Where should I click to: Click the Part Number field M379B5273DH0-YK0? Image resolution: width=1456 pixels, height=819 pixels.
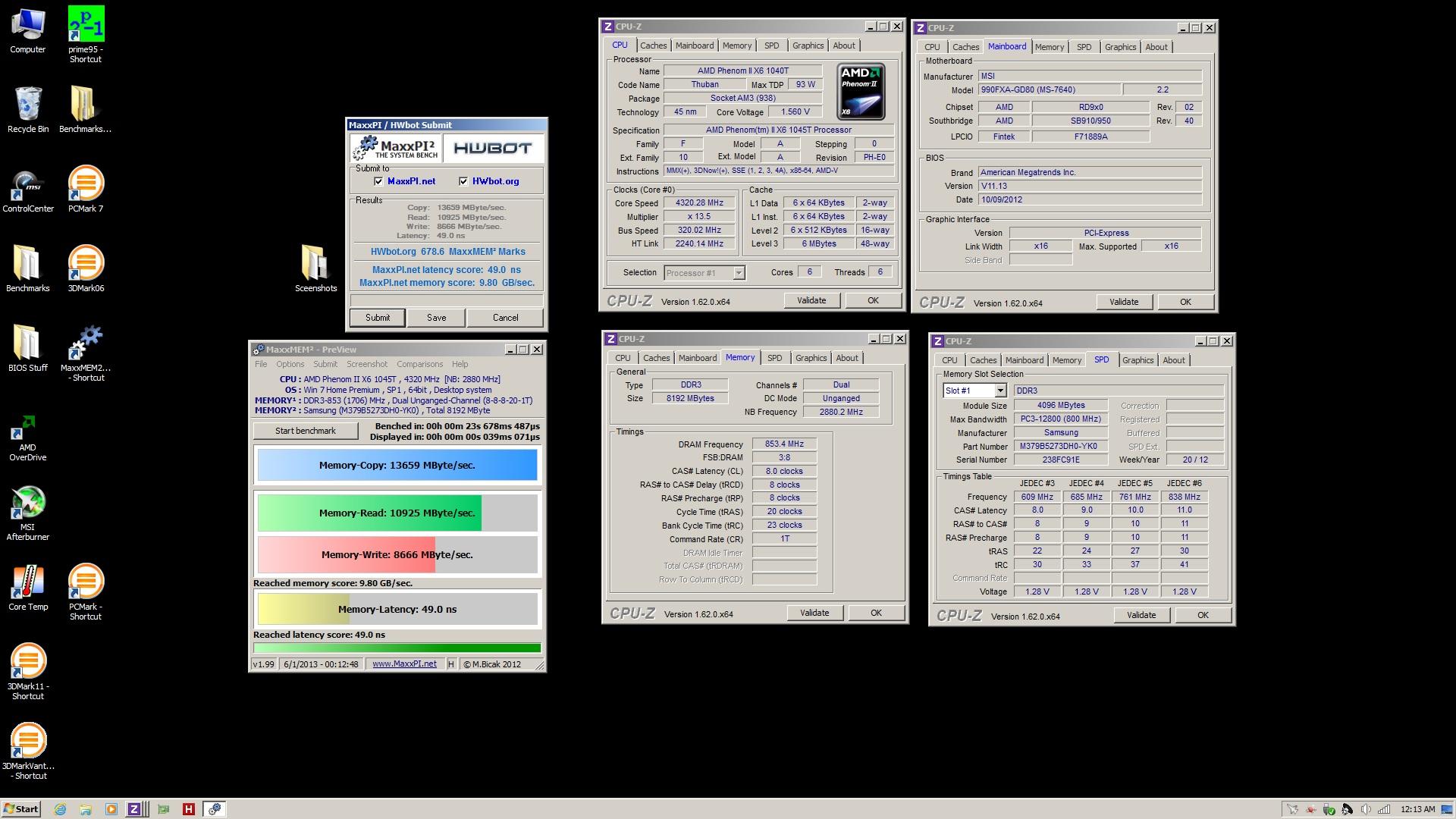(1061, 446)
